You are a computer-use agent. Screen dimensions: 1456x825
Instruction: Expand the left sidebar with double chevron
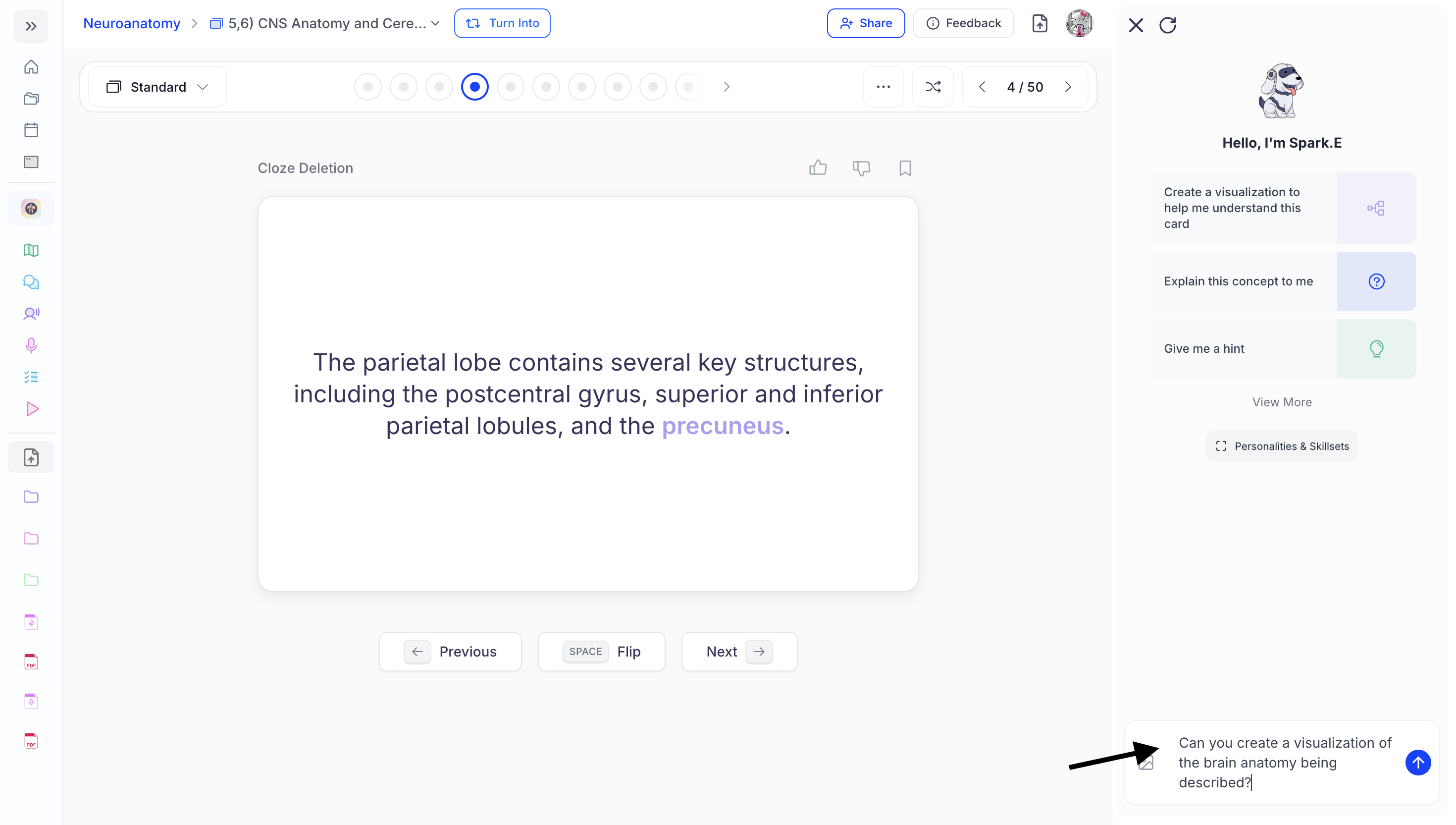click(x=31, y=26)
